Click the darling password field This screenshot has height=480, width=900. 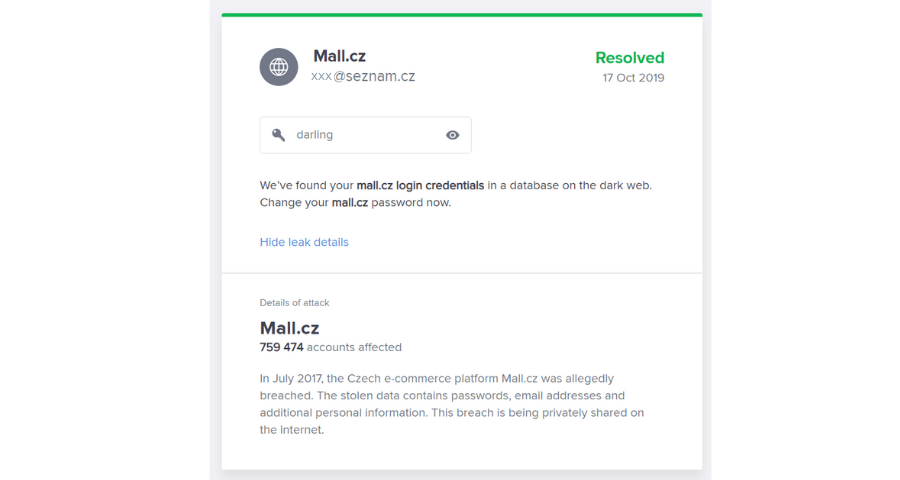pyautogui.click(x=365, y=135)
